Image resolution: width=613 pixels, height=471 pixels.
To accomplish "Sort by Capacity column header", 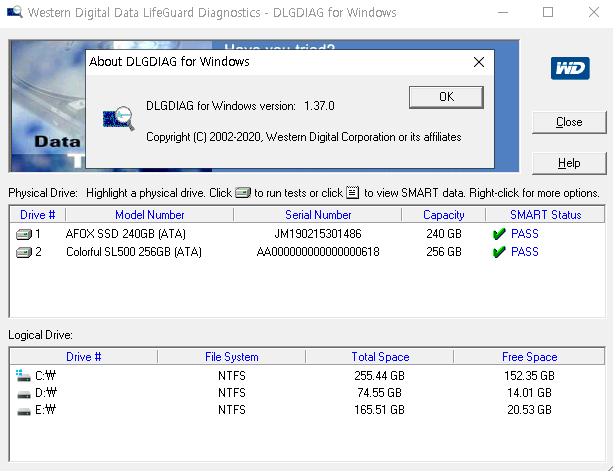I will (x=443, y=215).
